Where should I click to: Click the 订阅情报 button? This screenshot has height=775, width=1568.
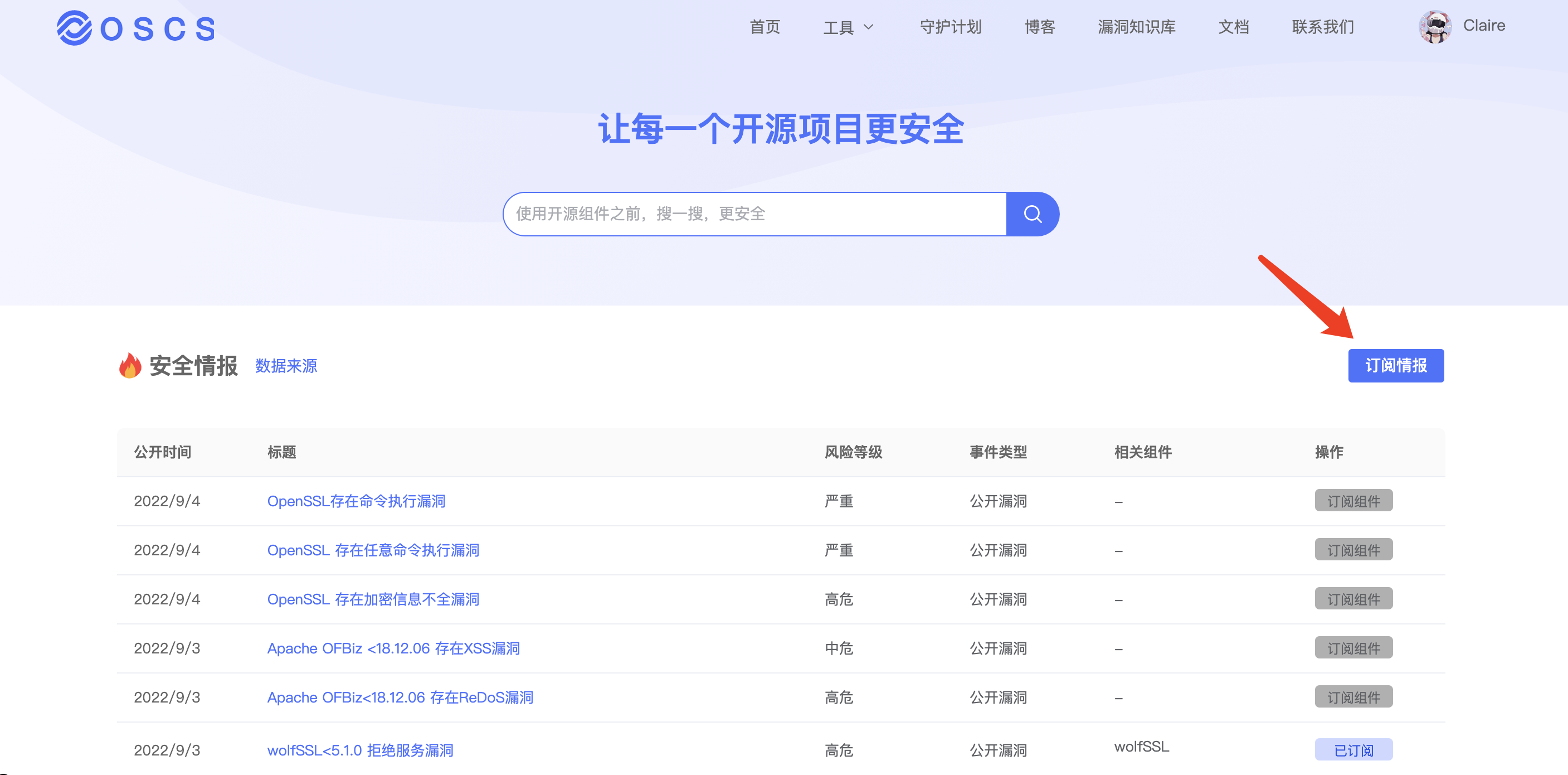point(1395,366)
